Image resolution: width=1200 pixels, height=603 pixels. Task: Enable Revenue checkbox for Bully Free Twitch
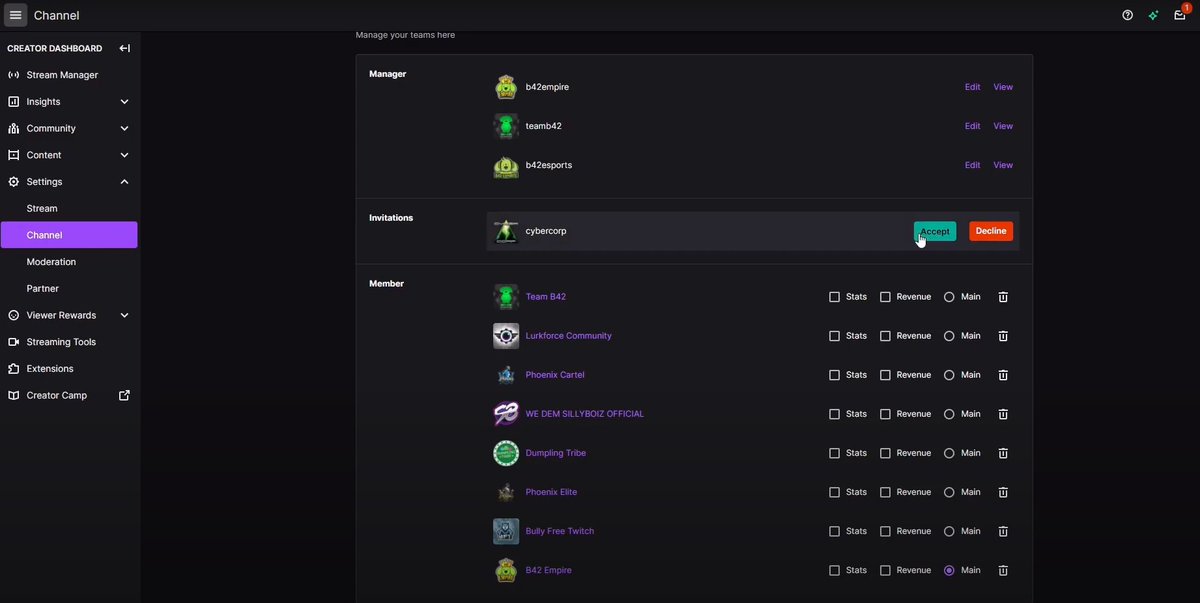coord(885,531)
